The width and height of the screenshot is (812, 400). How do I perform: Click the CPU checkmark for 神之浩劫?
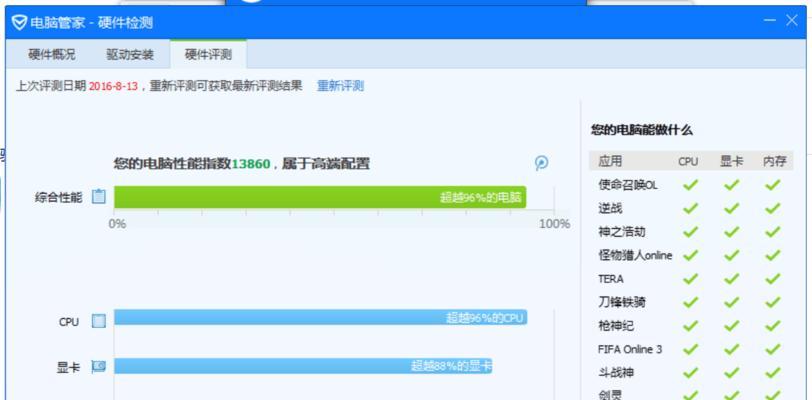(x=690, y=232)
